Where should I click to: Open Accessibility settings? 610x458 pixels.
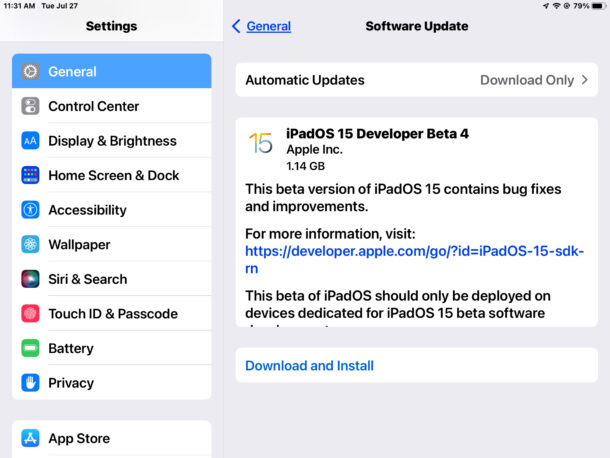[112, 210]
